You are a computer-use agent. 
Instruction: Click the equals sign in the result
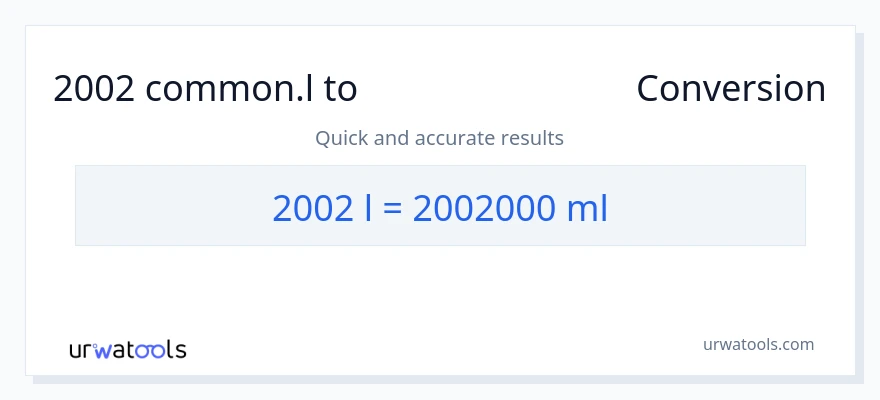click(393, 207)
